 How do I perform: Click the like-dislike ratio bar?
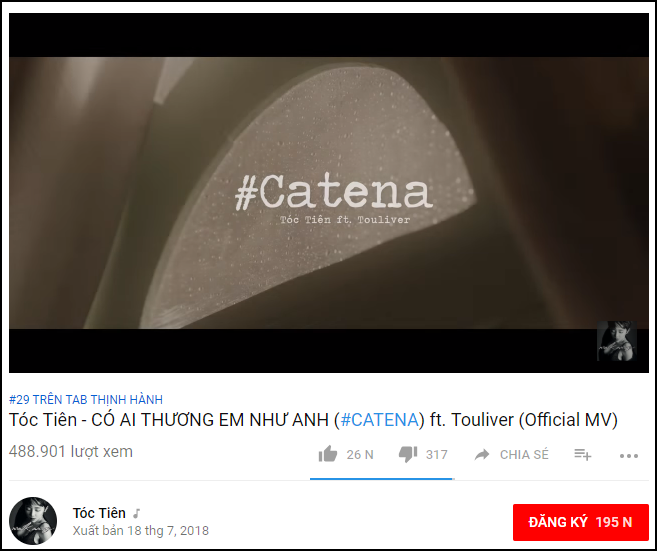pyautogui.click(x=382, y=479)
